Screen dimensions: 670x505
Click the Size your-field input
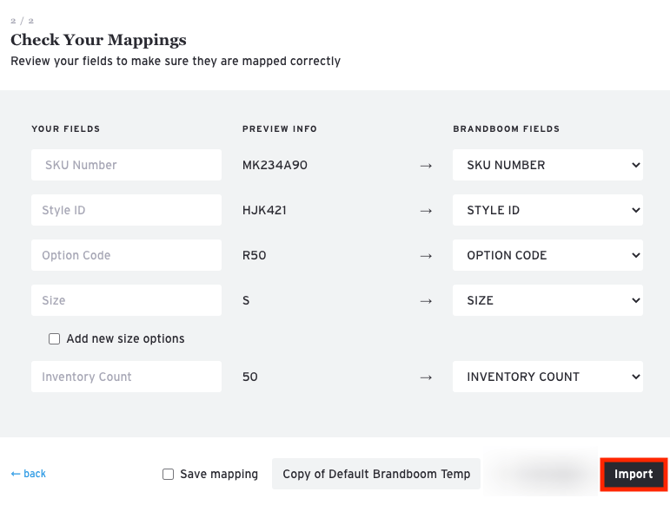pyautogui.click(x=126, y=300)
